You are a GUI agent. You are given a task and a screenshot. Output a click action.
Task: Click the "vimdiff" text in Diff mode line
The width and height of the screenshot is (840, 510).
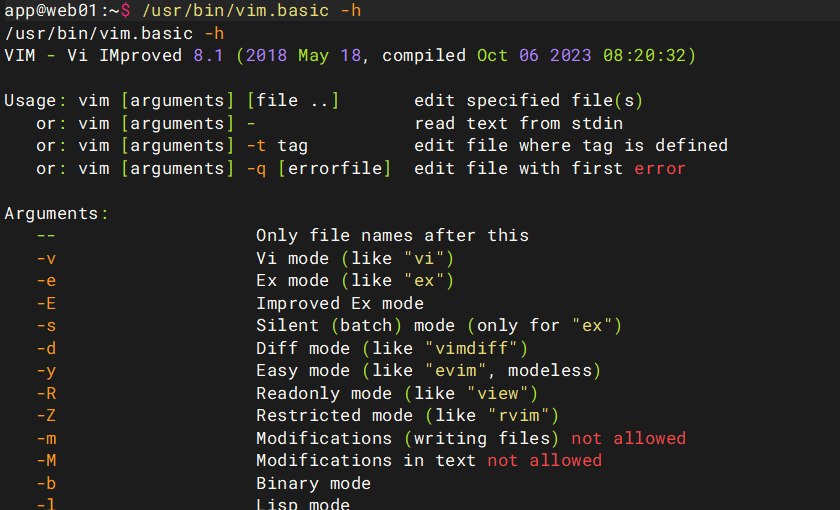[476, 349]
